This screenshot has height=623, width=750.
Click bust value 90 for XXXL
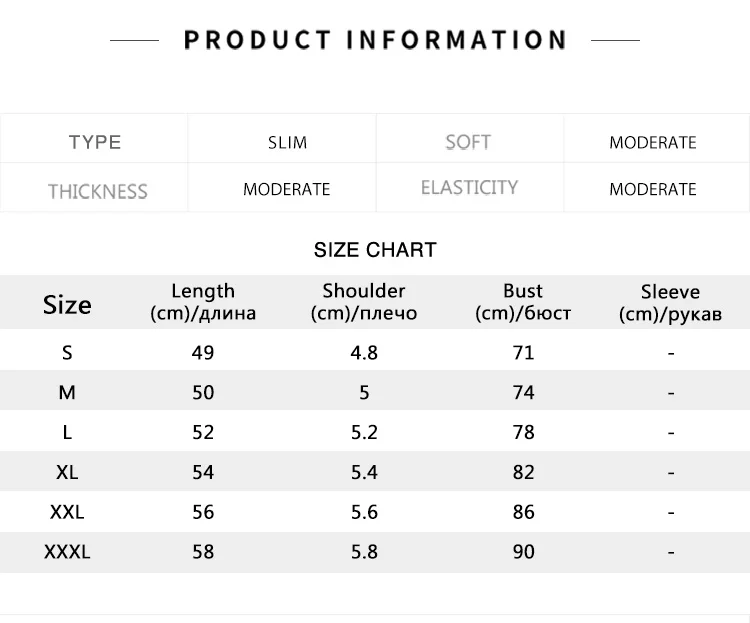pos(523,552)
